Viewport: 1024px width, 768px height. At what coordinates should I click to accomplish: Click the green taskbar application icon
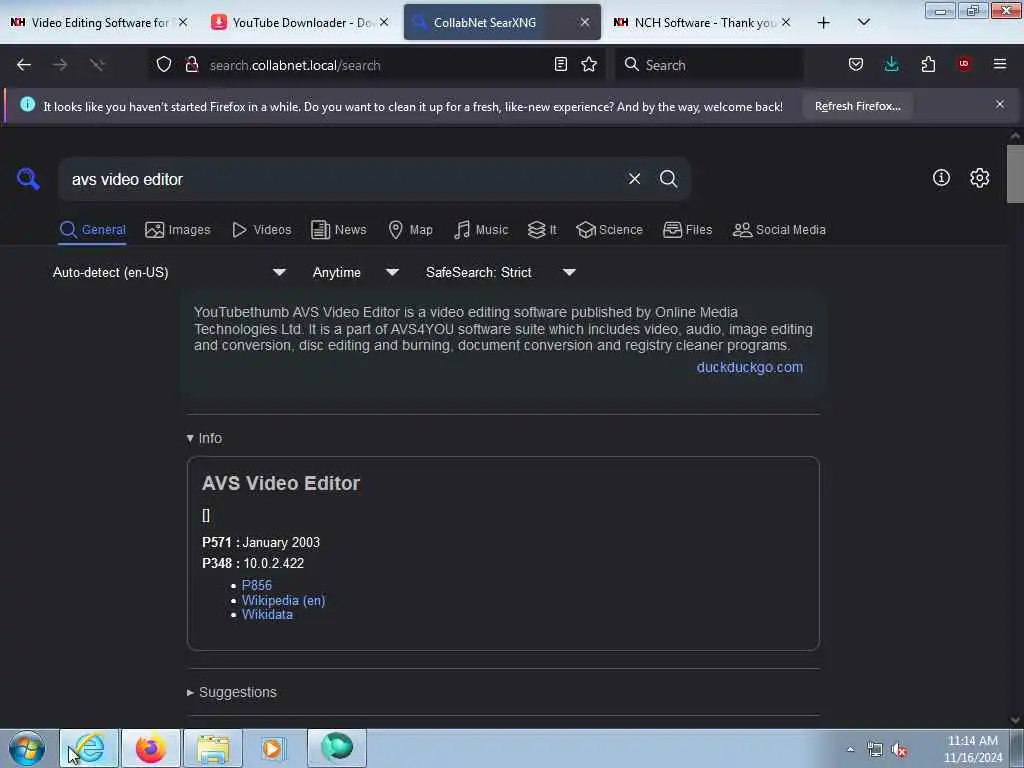click(337, 748)
